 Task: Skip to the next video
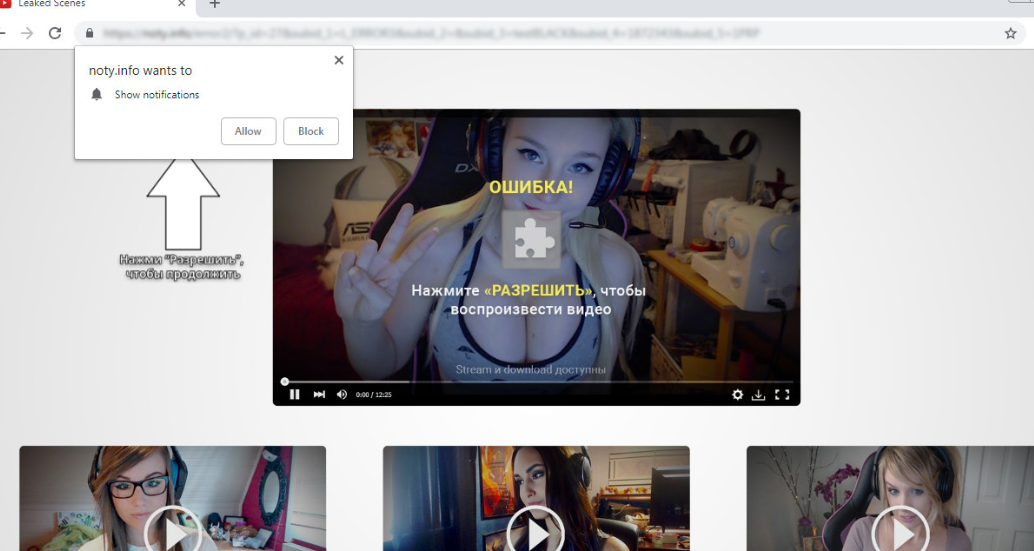(319, 394)
